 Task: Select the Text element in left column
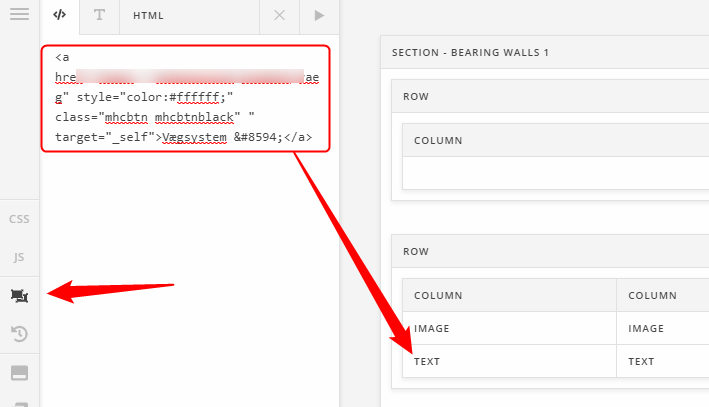(427, 361)
